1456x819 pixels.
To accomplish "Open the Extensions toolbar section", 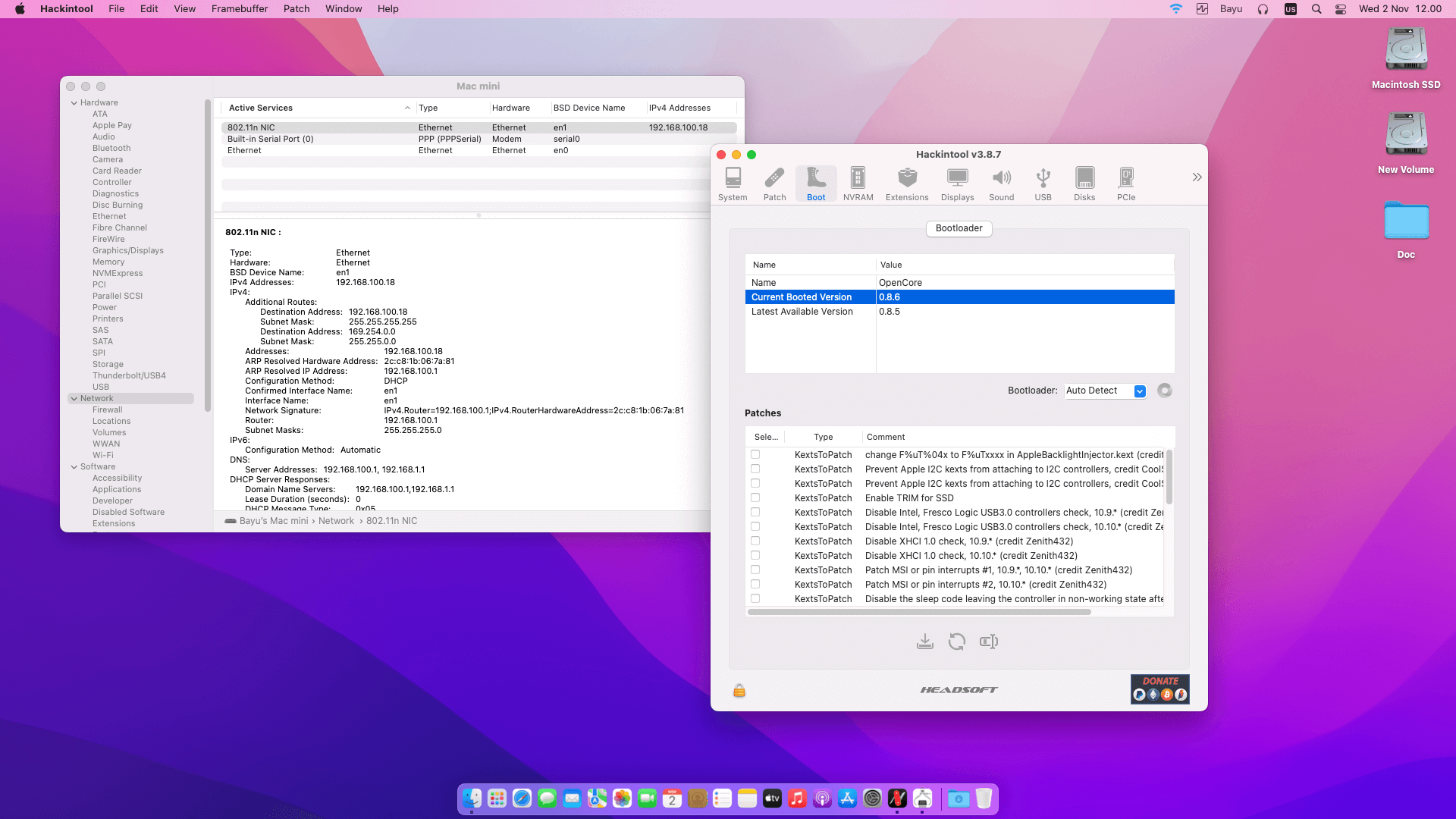I will coord(906,184).
